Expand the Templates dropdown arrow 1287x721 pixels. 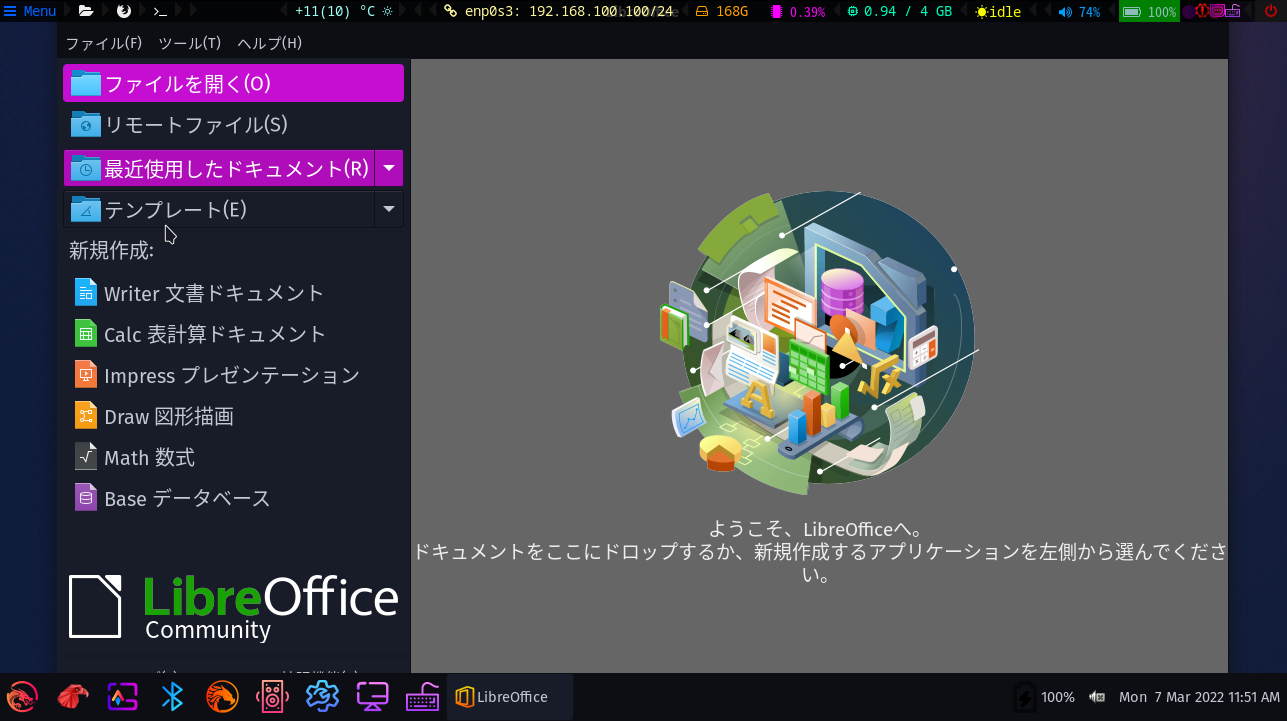click(389, 209)
